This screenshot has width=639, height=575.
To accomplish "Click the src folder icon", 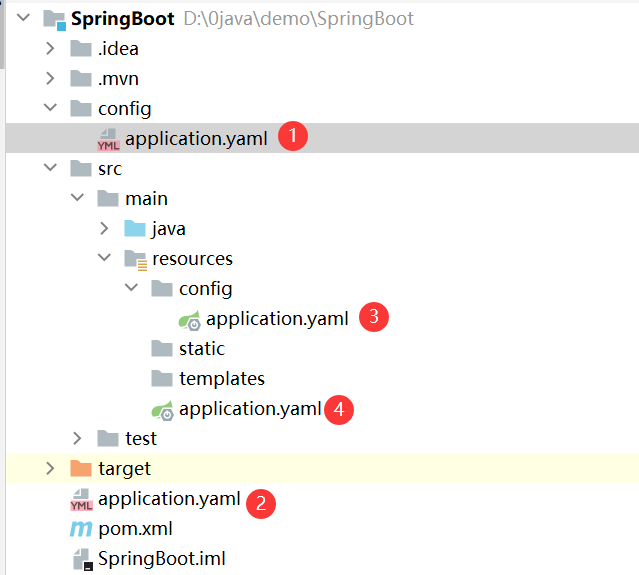I will pos(81,168).
